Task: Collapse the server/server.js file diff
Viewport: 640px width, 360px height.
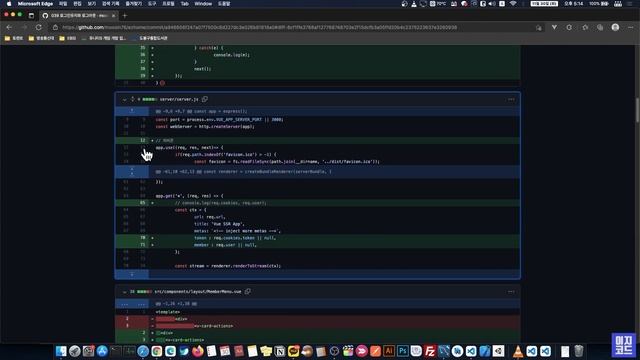Action: coord(124,99)
